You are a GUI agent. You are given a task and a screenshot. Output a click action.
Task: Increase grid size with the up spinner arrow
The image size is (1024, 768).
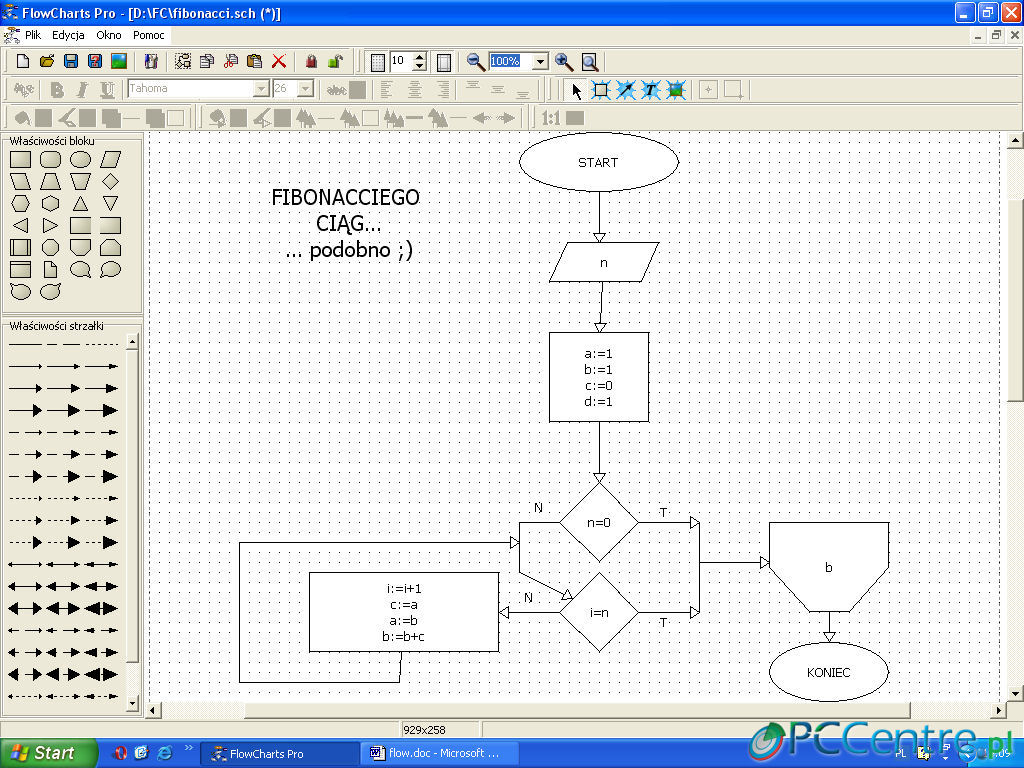419,57
